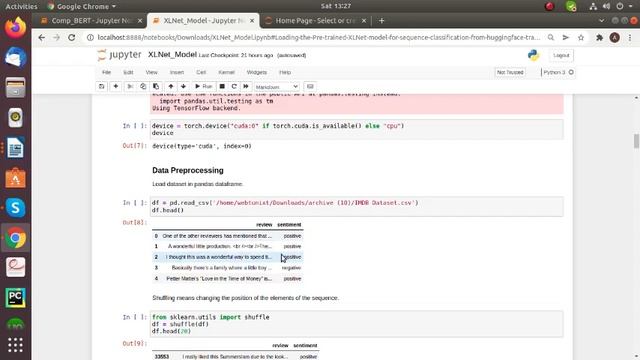Rename notebook via XLNet_Model title
This screenshot has height=360, width=640.
(x=172, y=55)
